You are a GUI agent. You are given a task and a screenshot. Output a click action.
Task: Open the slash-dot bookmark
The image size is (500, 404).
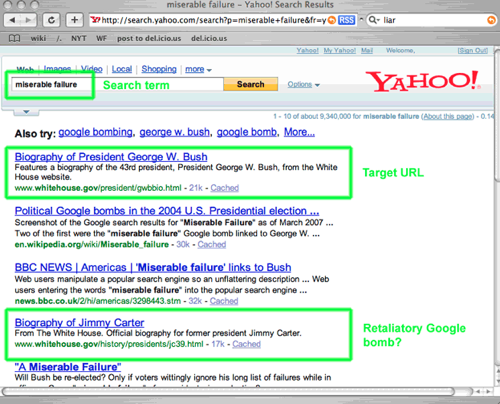point(59,38)
